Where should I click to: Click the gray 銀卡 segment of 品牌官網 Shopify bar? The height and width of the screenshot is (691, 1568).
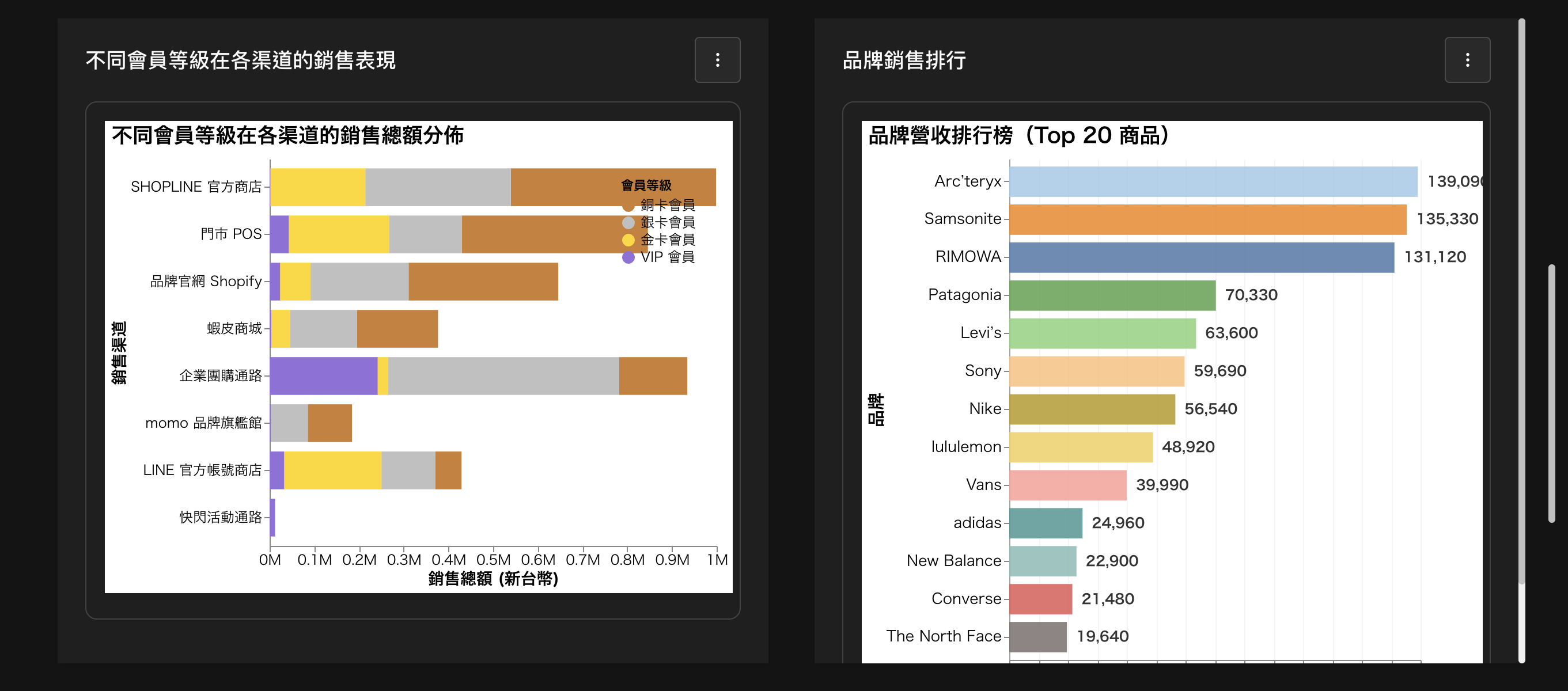point(359,282)
